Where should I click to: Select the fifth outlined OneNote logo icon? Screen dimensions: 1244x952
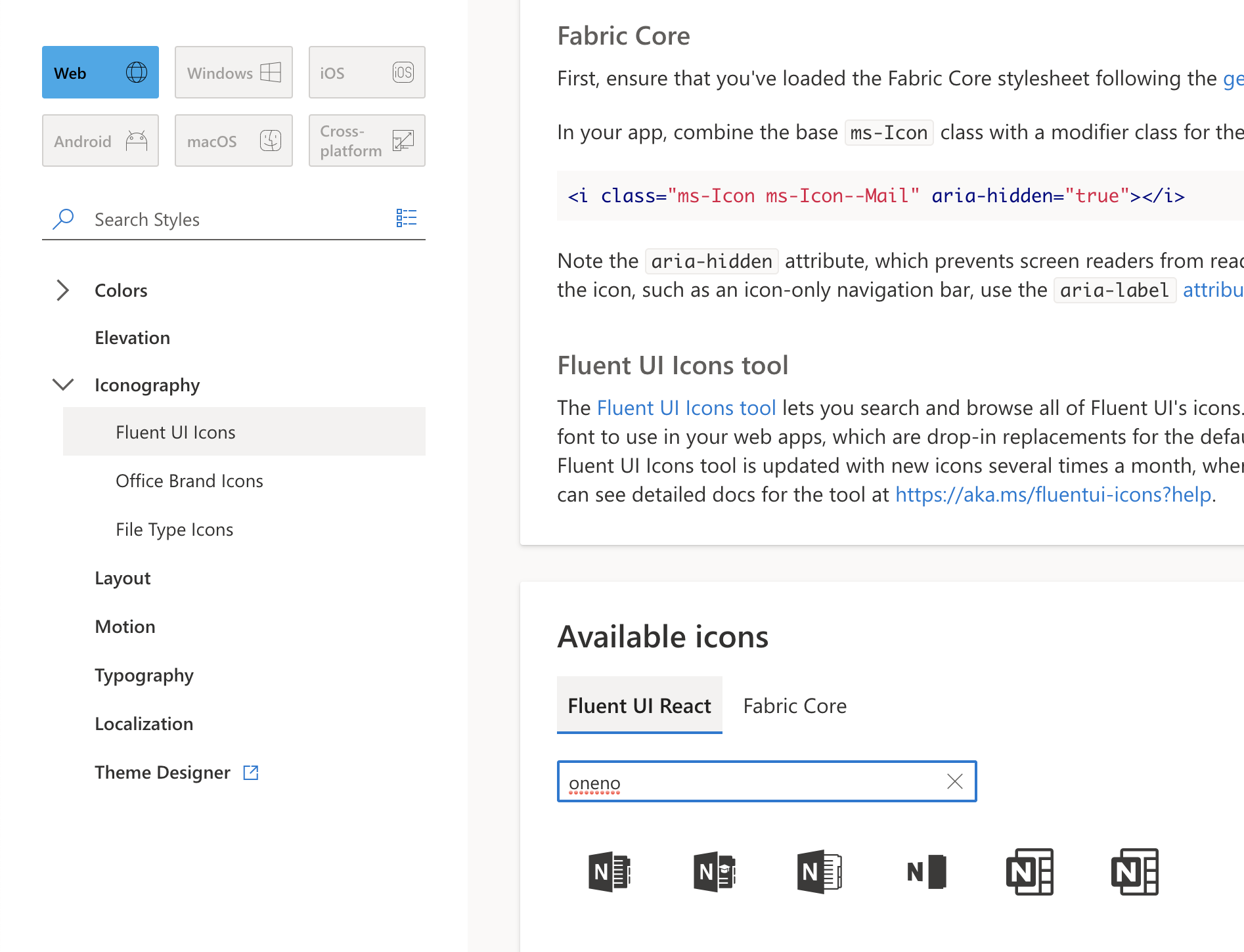point(1030,872)
